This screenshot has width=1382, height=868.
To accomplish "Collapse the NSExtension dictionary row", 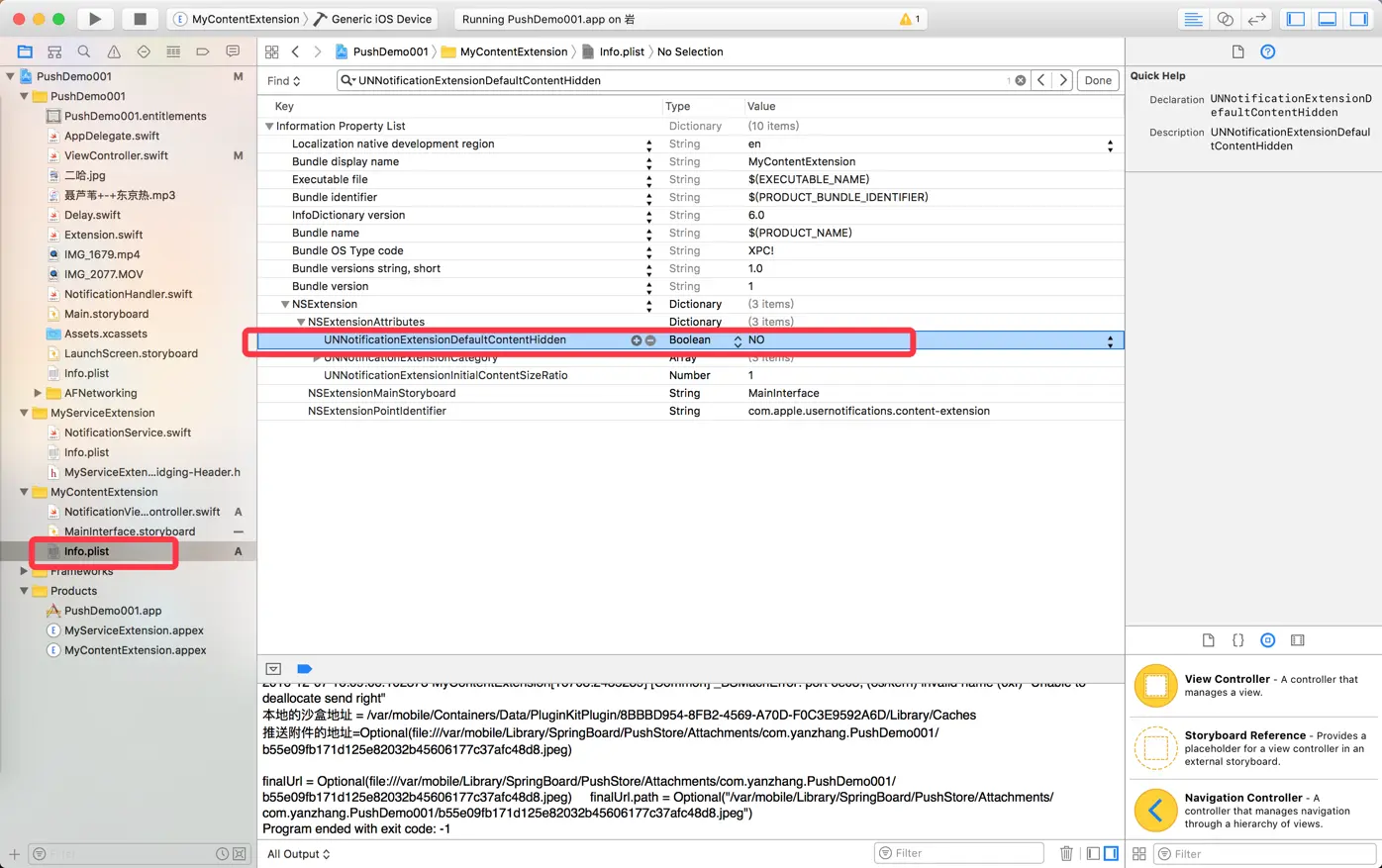I will [285, 305].
